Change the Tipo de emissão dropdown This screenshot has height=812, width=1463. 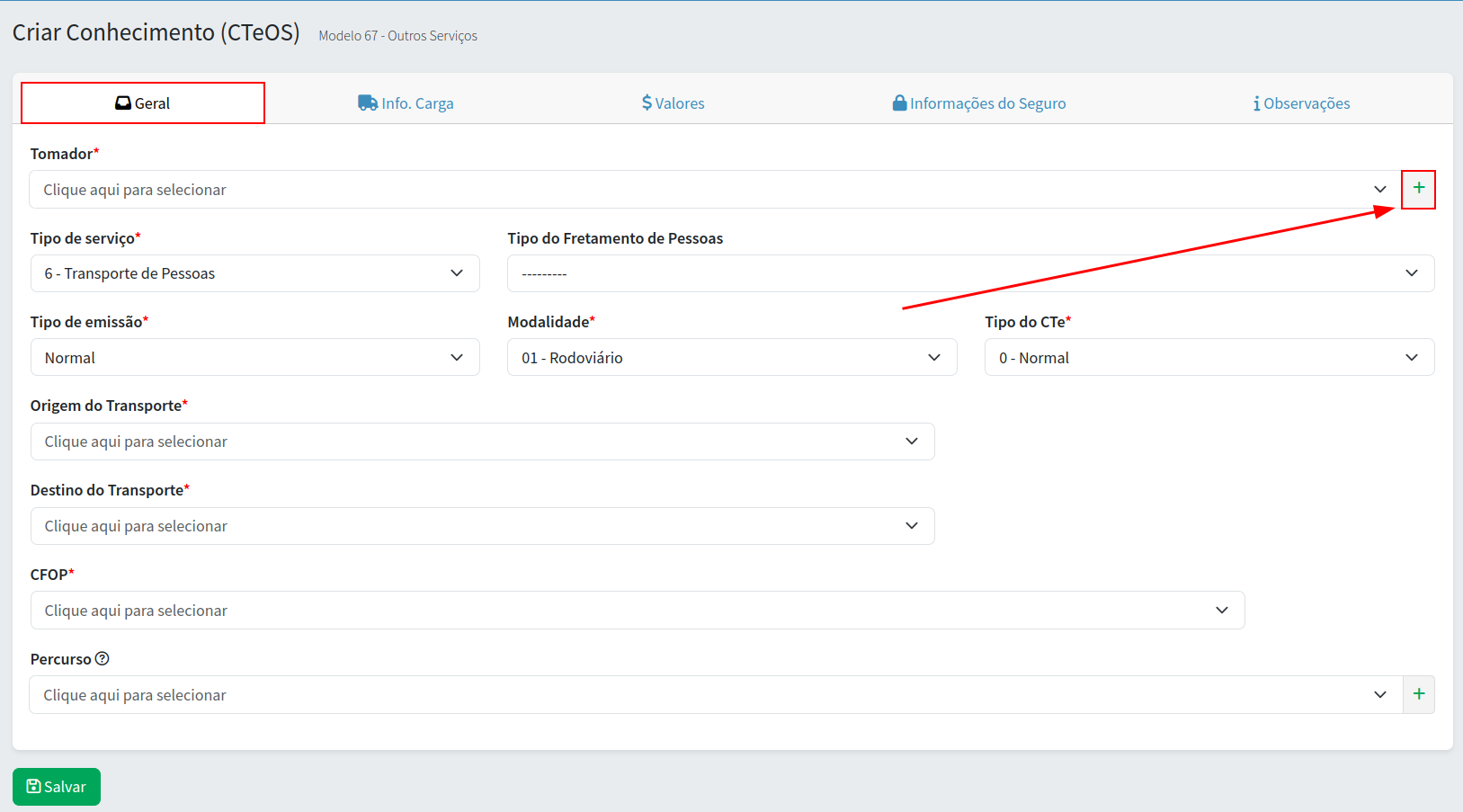(x=254, y=358)
